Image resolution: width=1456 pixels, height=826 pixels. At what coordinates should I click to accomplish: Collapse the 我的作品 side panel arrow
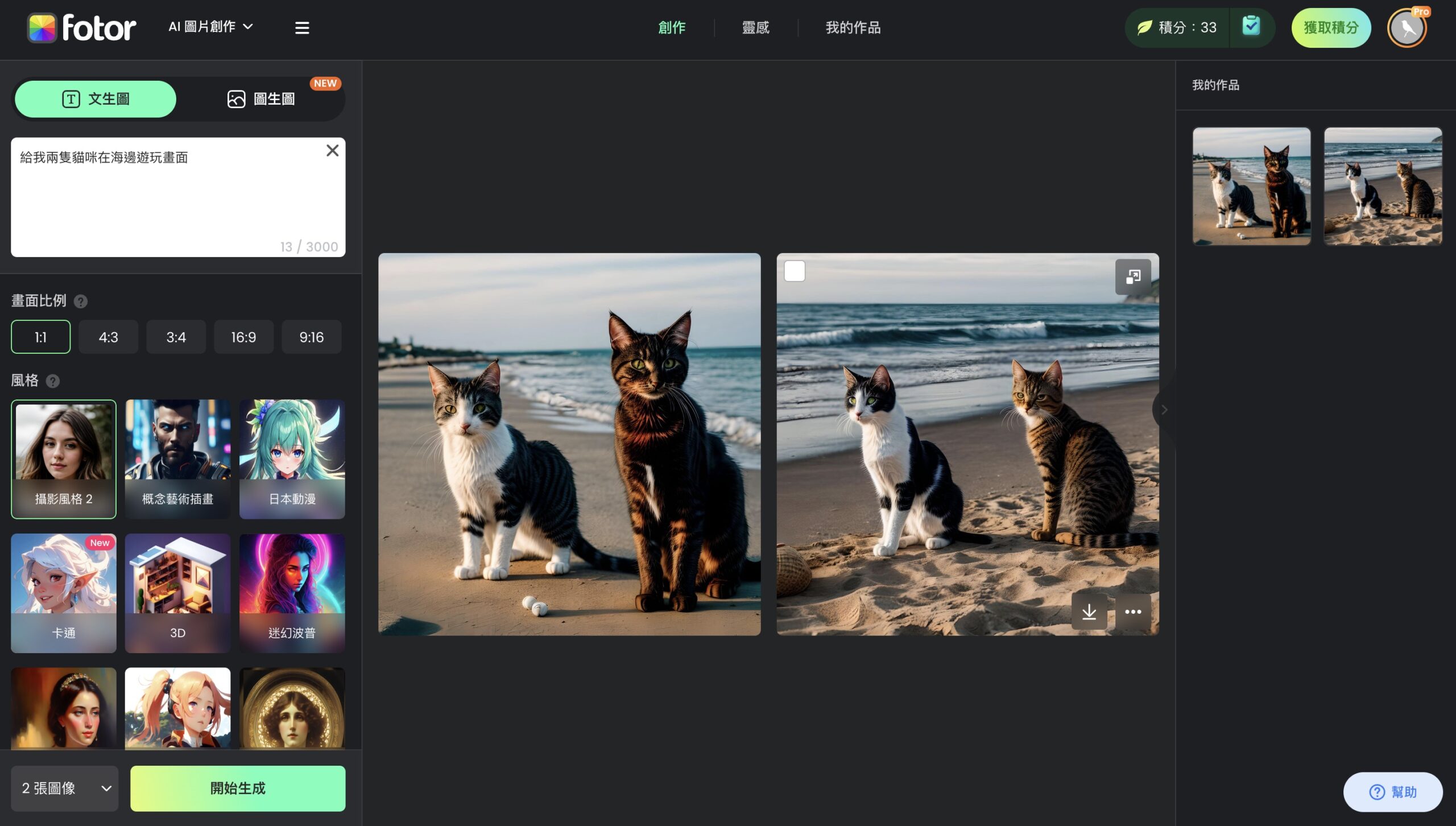click(x=1164, y=410)
